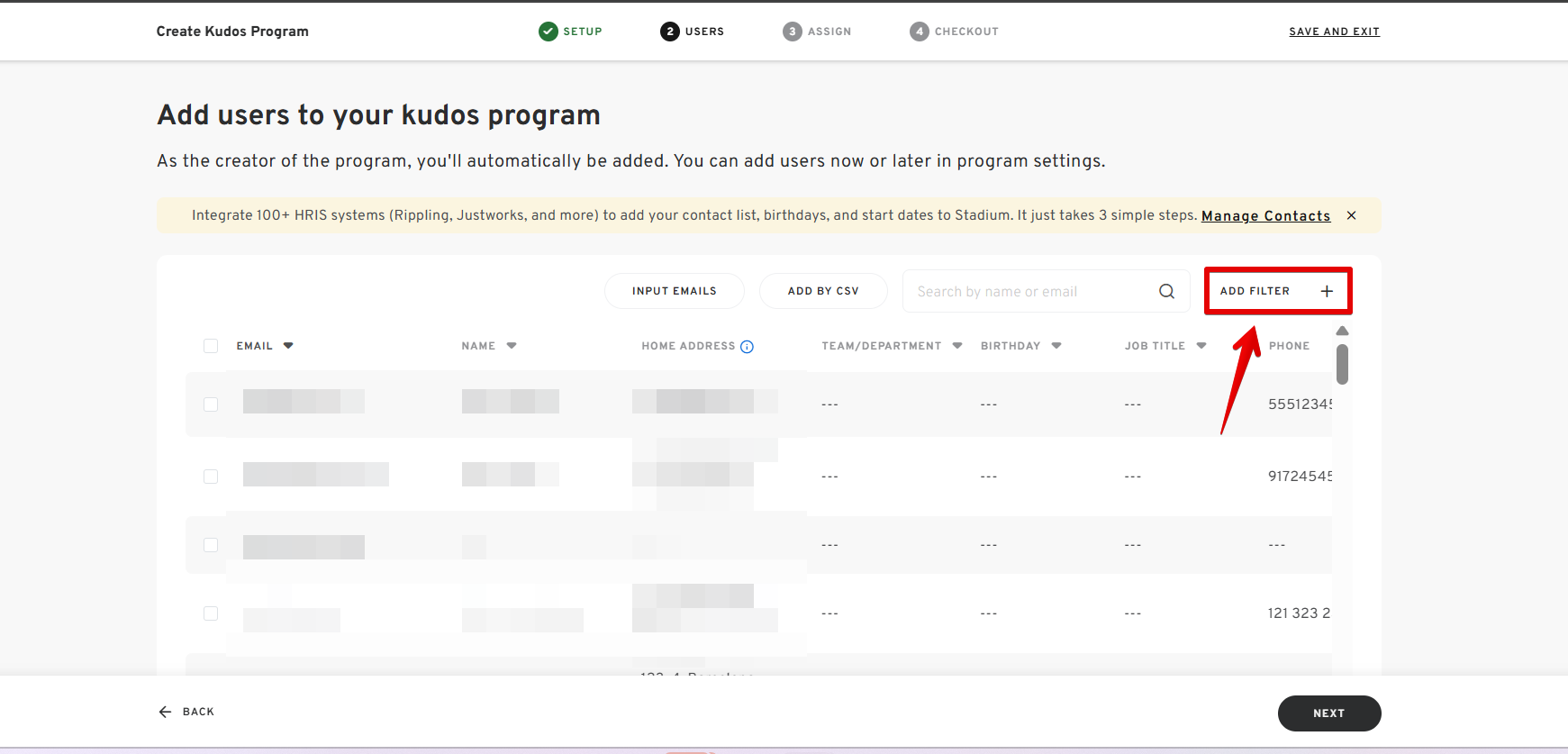Click the back arrow icon
1568x754 pixels.
[x=165, y=712]
